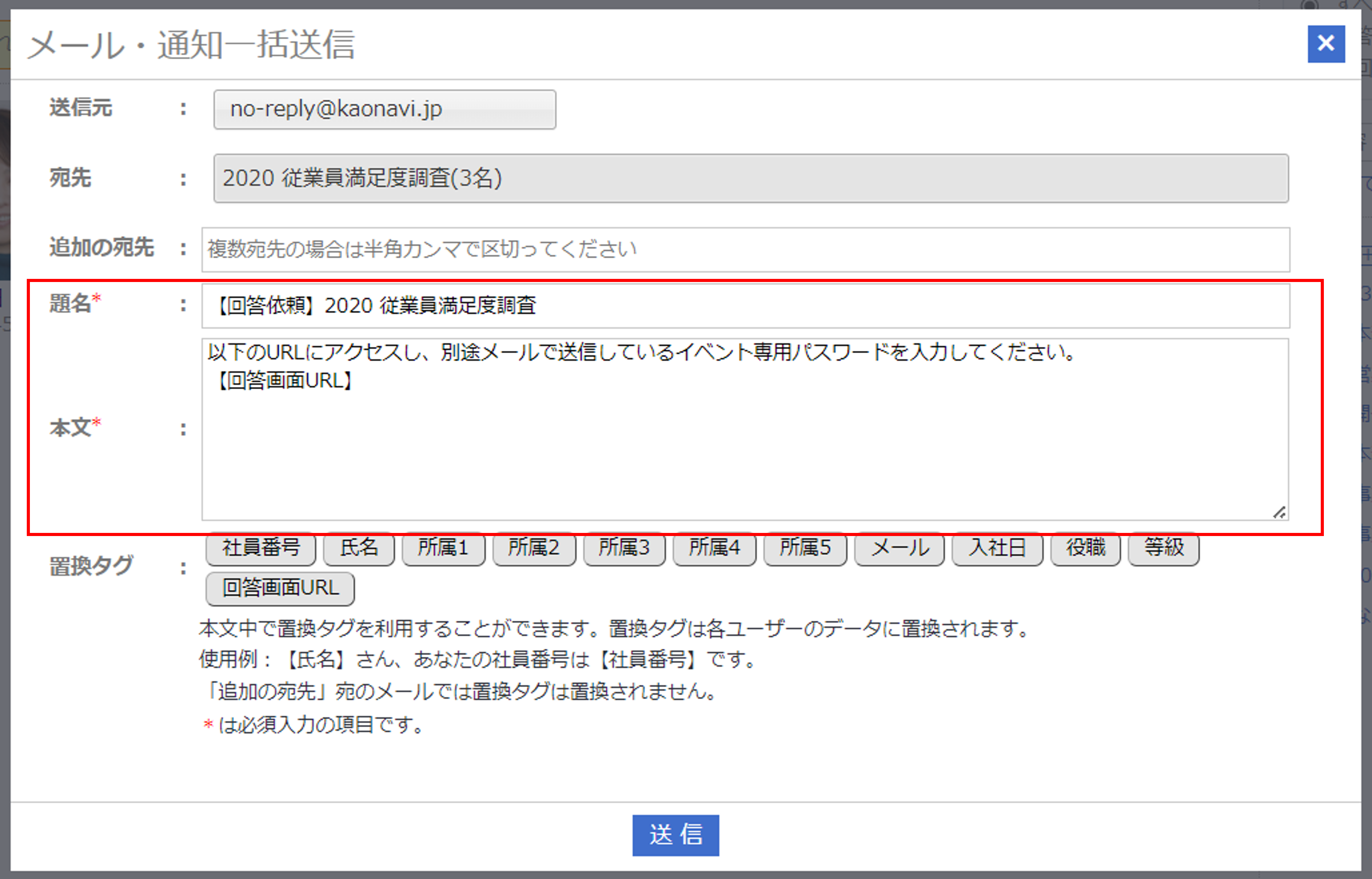This screenshot has width=1372, height=879.
Task: Insert the 所属4 tag
Action: pyautogui.click(x=714, y=548)
